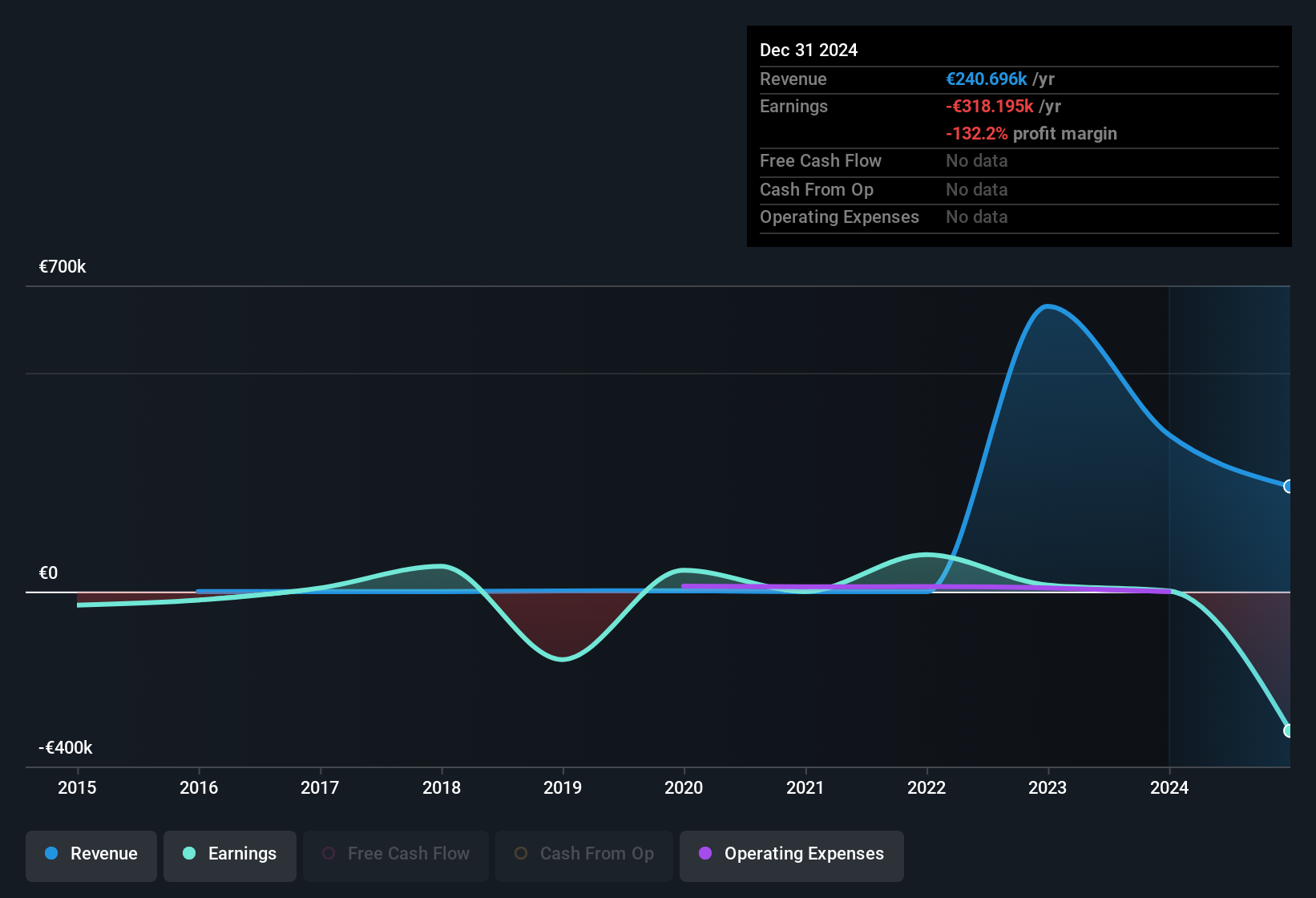This screenshot has height=898, width=1316.
Task: Click the -€400k y-axis label
Action: click(66, 747)
